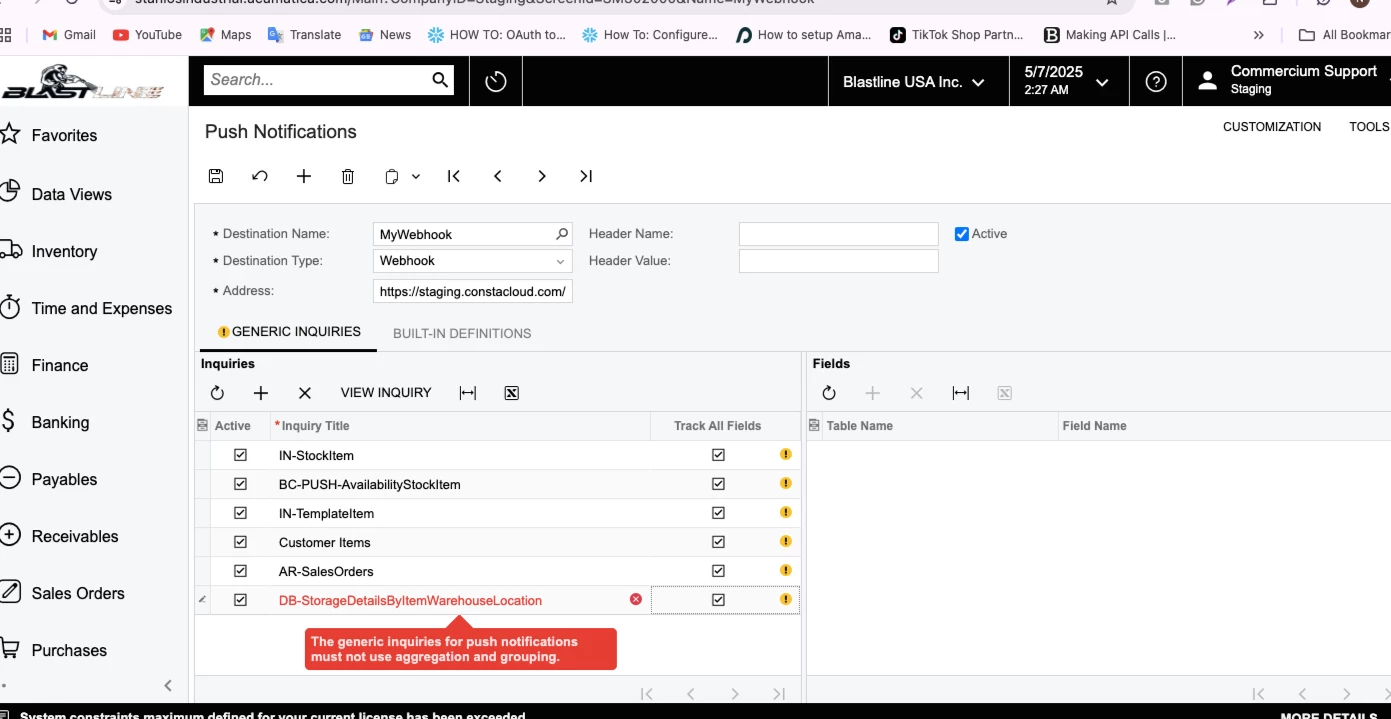Click the clipboard copy-paste icon

tap(392, 176)
